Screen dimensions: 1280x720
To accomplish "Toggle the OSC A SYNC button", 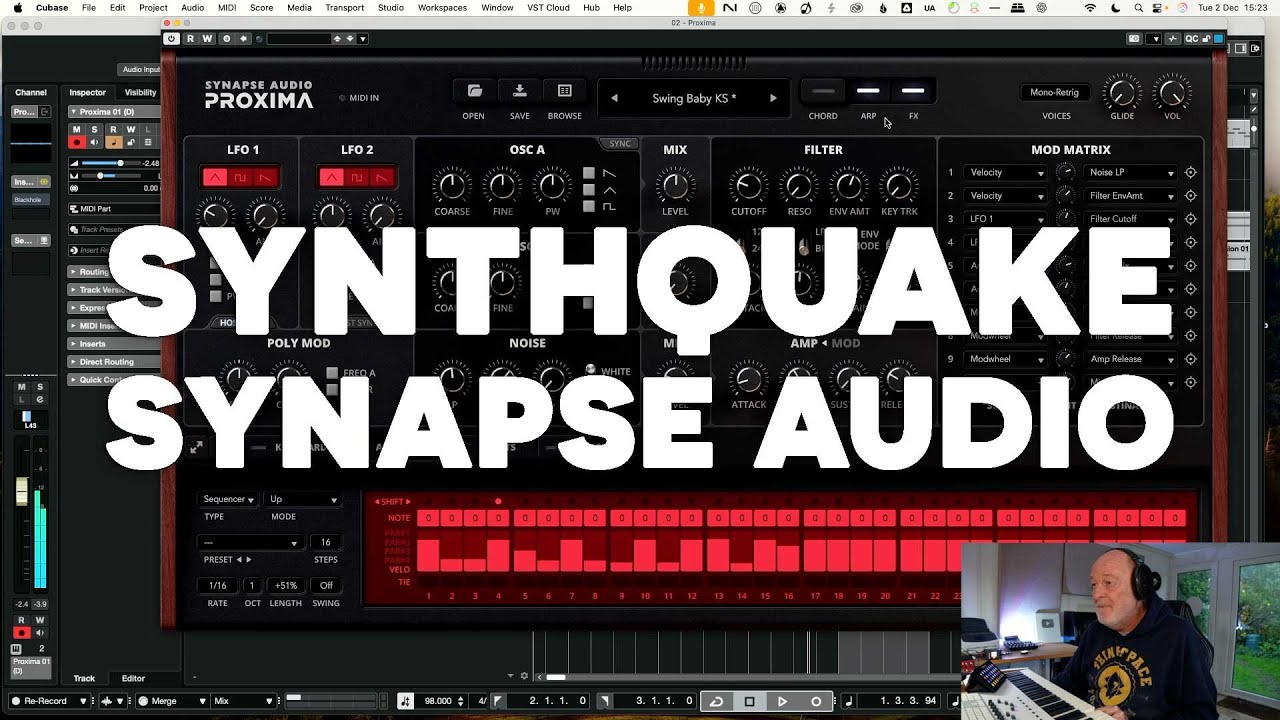I will (620, 143).
